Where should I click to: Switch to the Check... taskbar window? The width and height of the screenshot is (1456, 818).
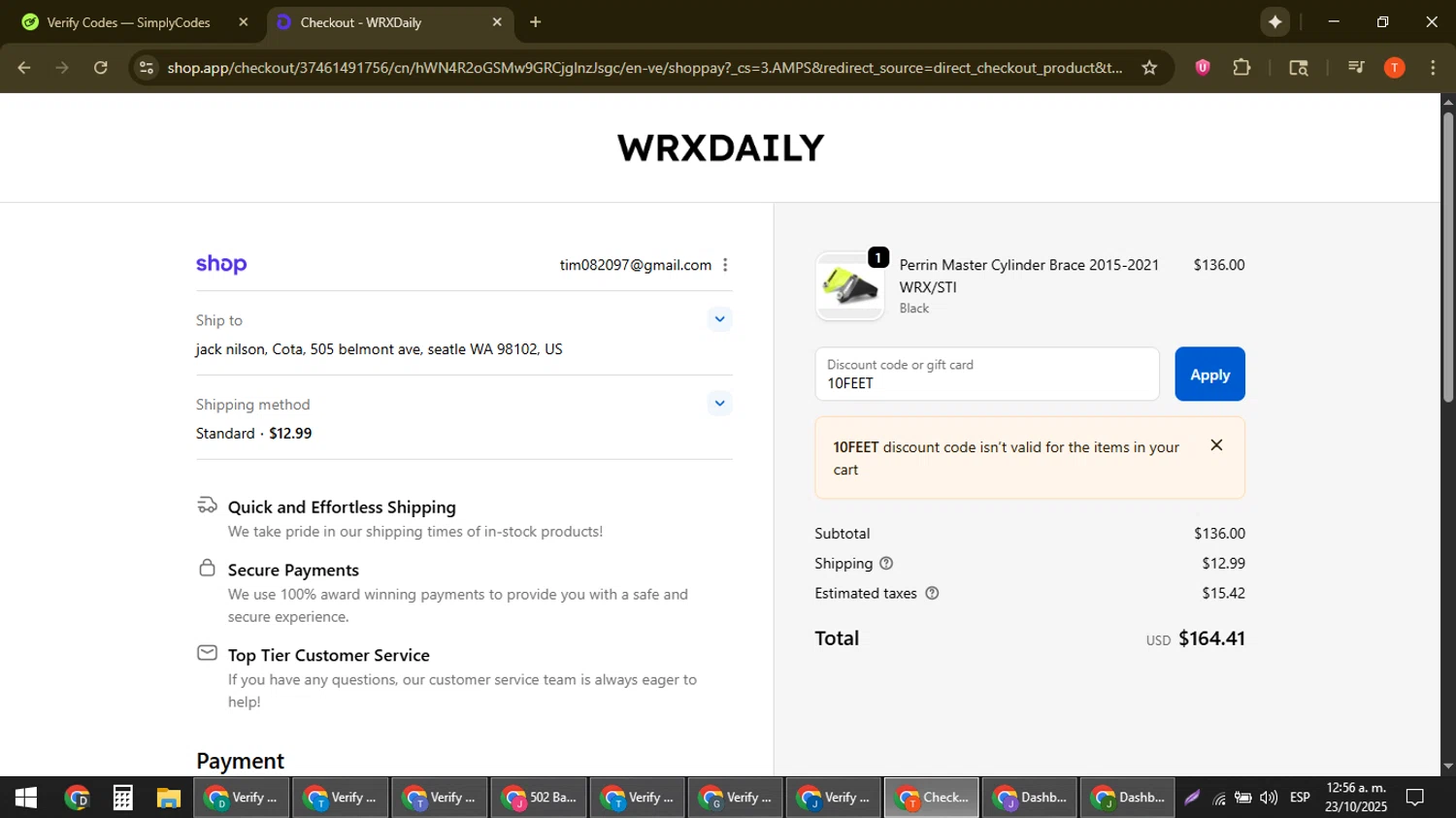[x=932, y=798]
